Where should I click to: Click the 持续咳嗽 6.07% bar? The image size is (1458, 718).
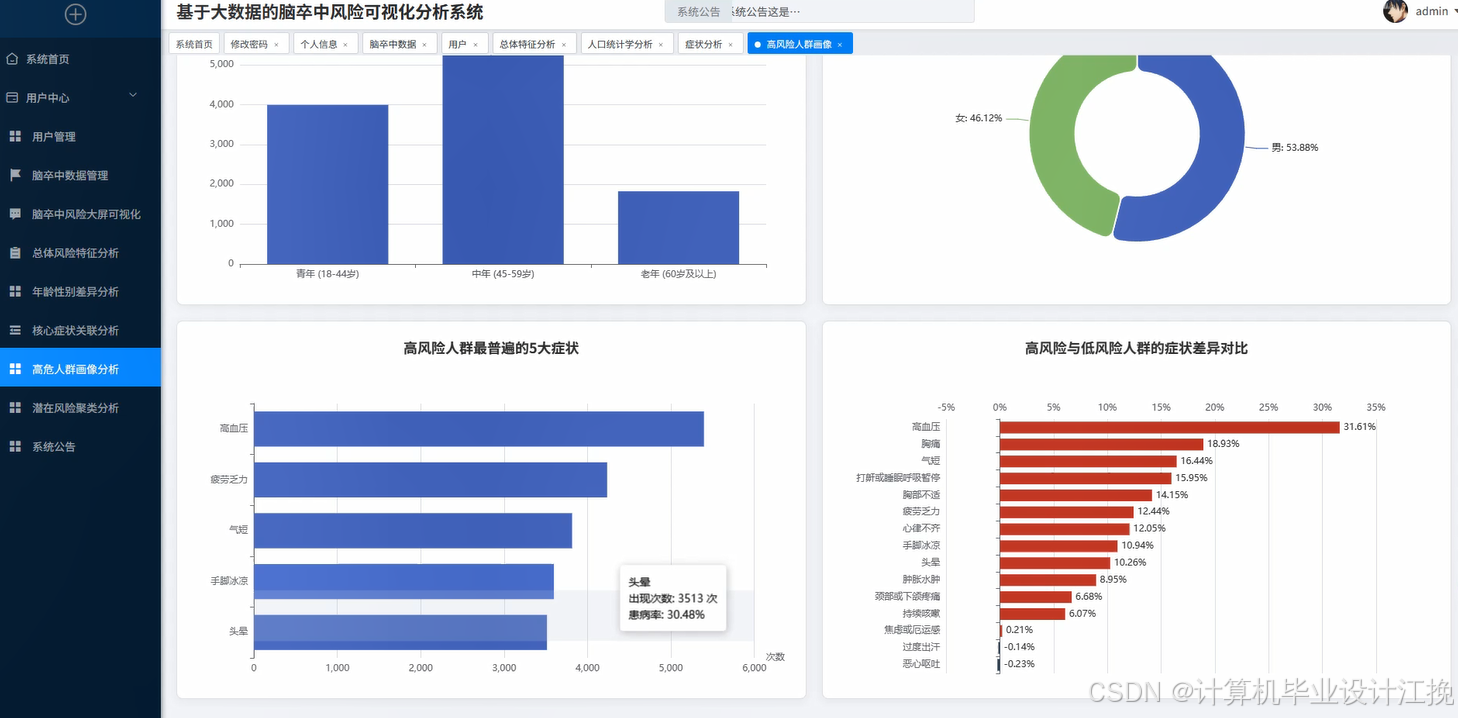pyautogui.click(x=1032, y=614)
